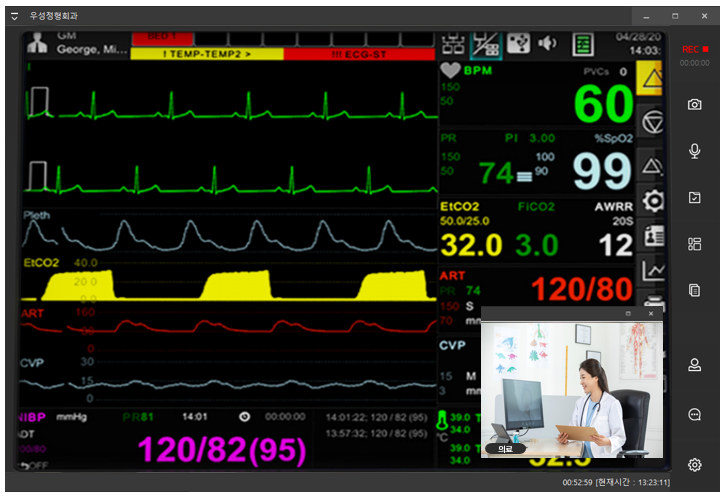Click the red ART waveform label
Image resolution: width=725 pixels, height=497 pixels.
pyautogui.click(x=32, y=313)
